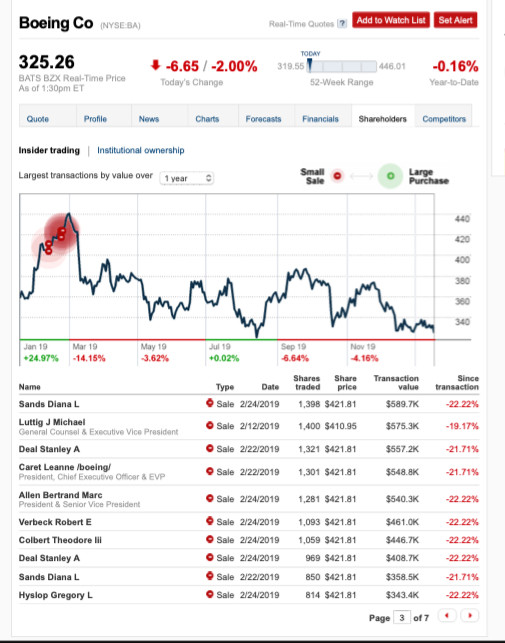Click the name Caret Leanne /boeing/
Viewport: 505px width, 643px height.
(65, 467)
